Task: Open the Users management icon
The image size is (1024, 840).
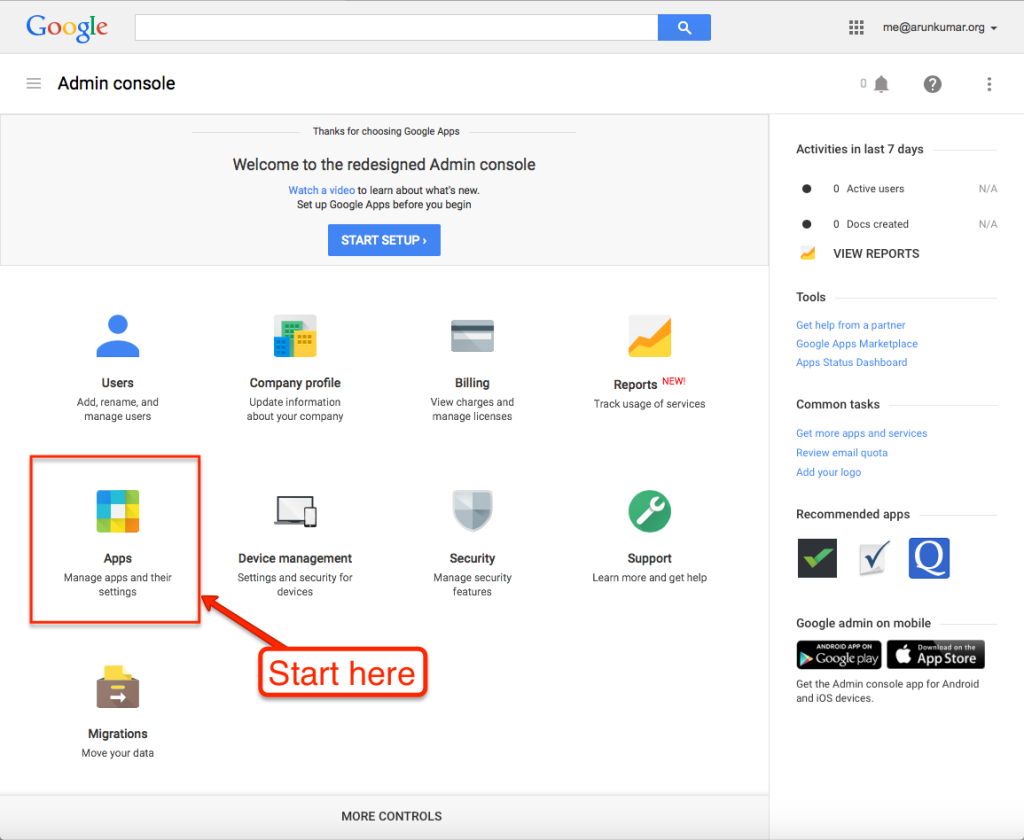Action: coord(118,336)
